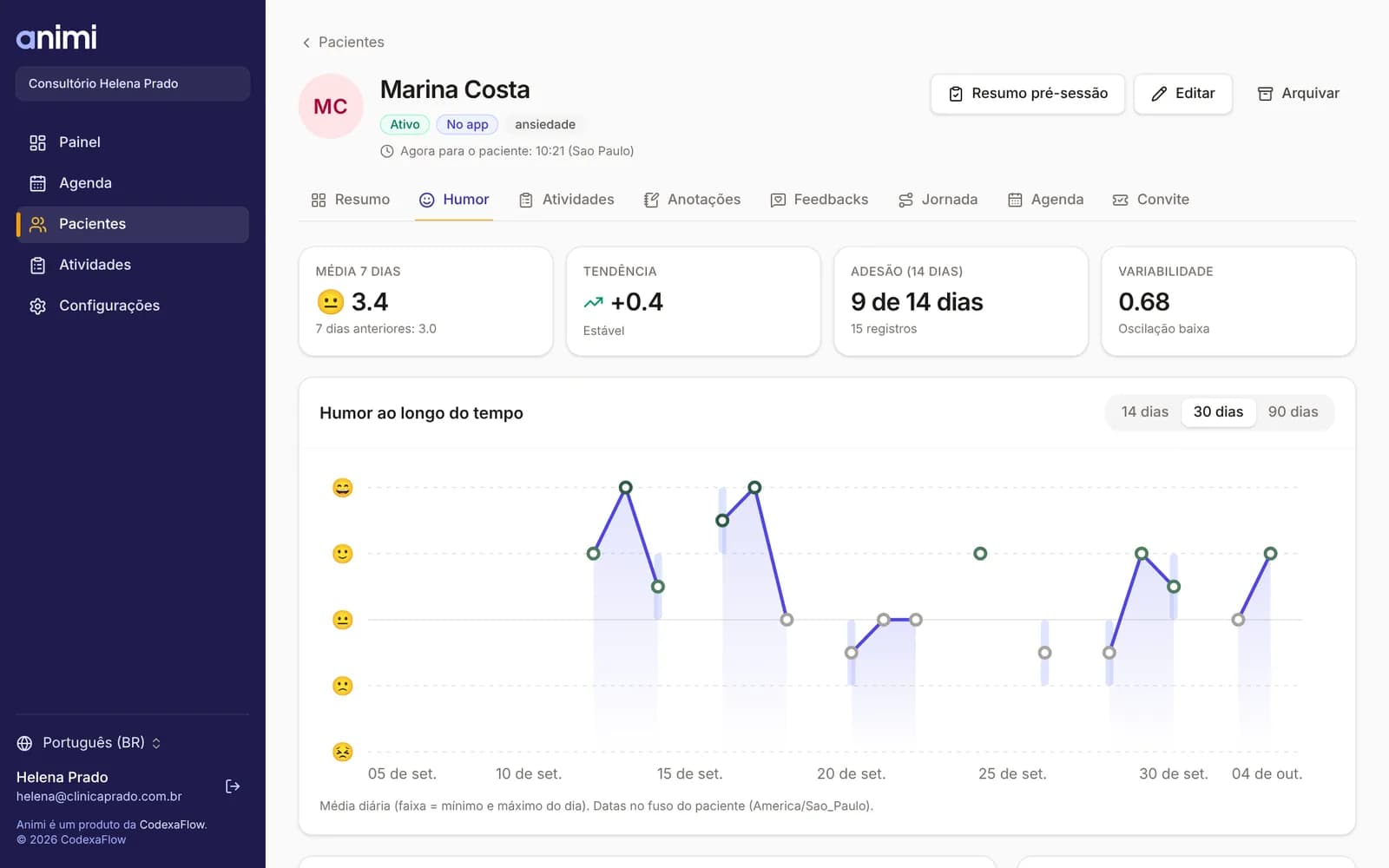
Task: Open the Feedbacks tab
Action: click(820, 200)
